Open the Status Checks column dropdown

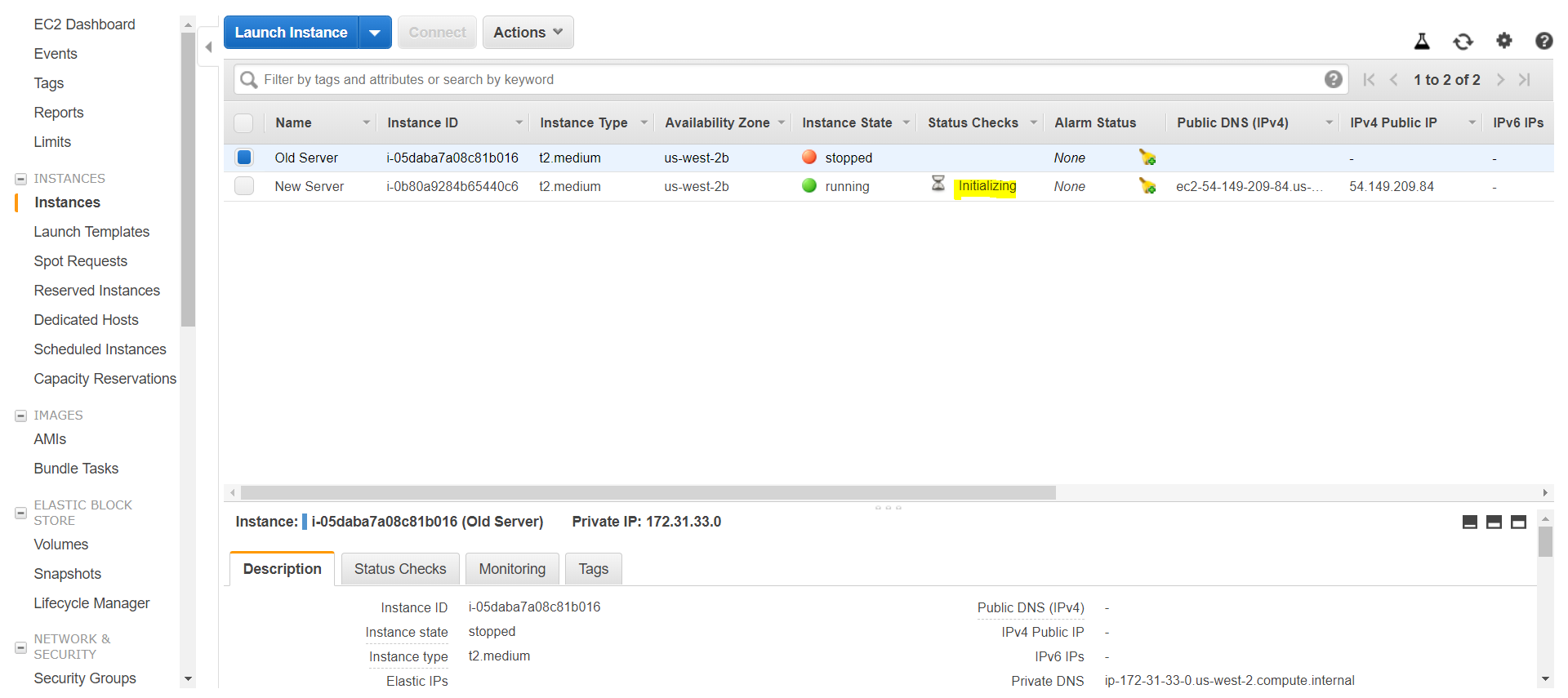click(1033, 122)
